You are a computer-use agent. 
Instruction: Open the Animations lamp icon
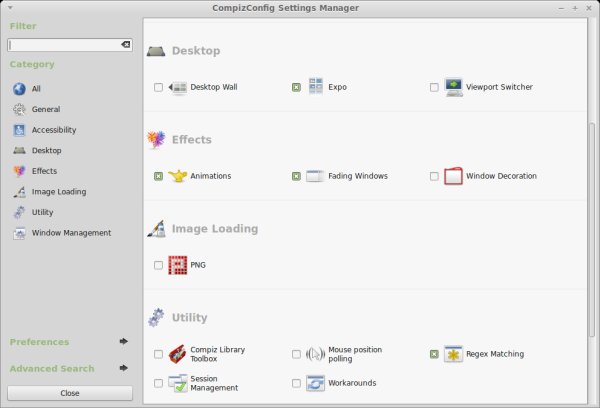click(178, 176)
